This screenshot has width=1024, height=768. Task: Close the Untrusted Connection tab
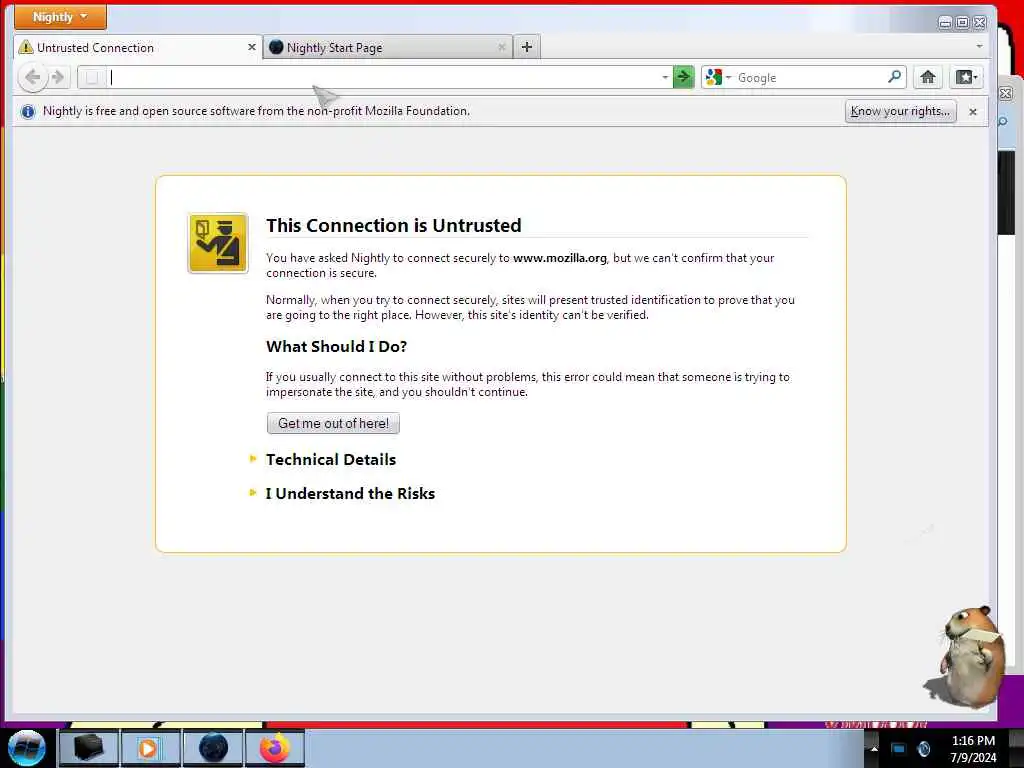coord(251,48)
